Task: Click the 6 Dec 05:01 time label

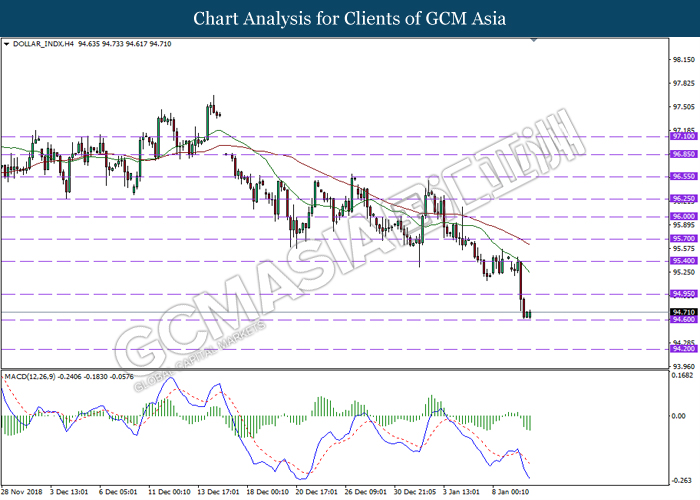Action: [118, 492]
